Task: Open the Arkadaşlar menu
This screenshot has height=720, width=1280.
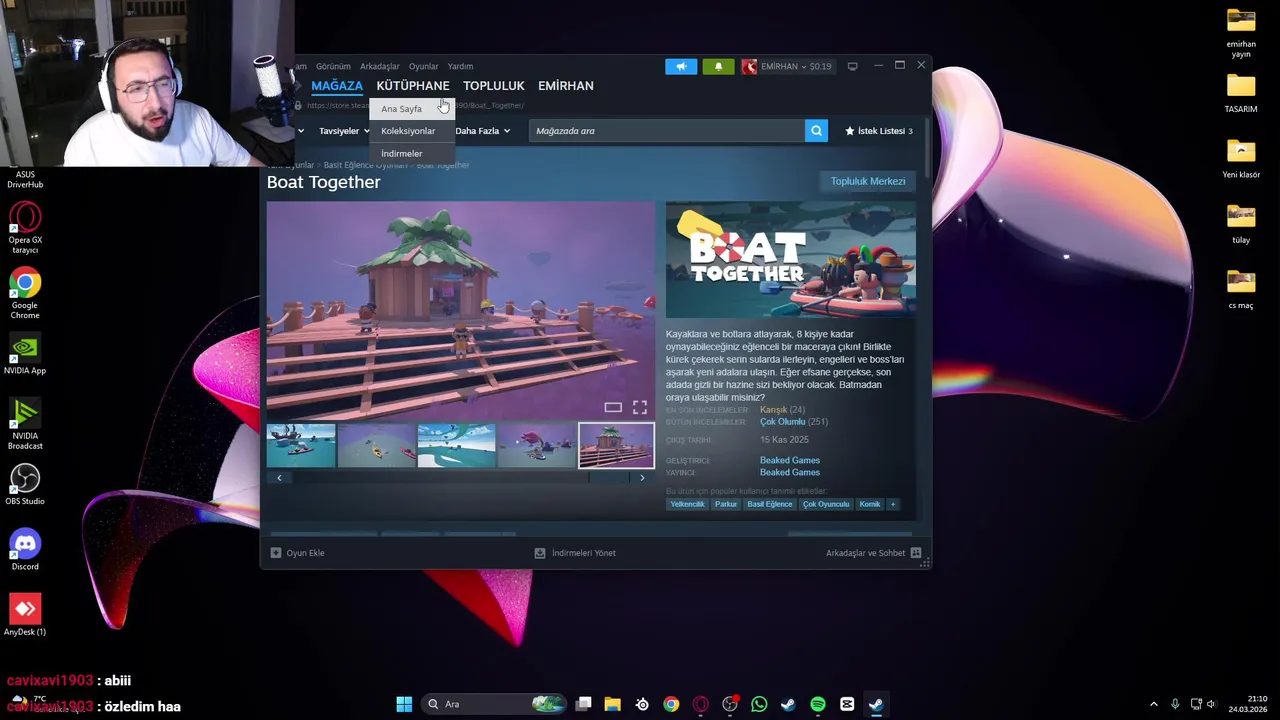Action: (x=380, y=67)
